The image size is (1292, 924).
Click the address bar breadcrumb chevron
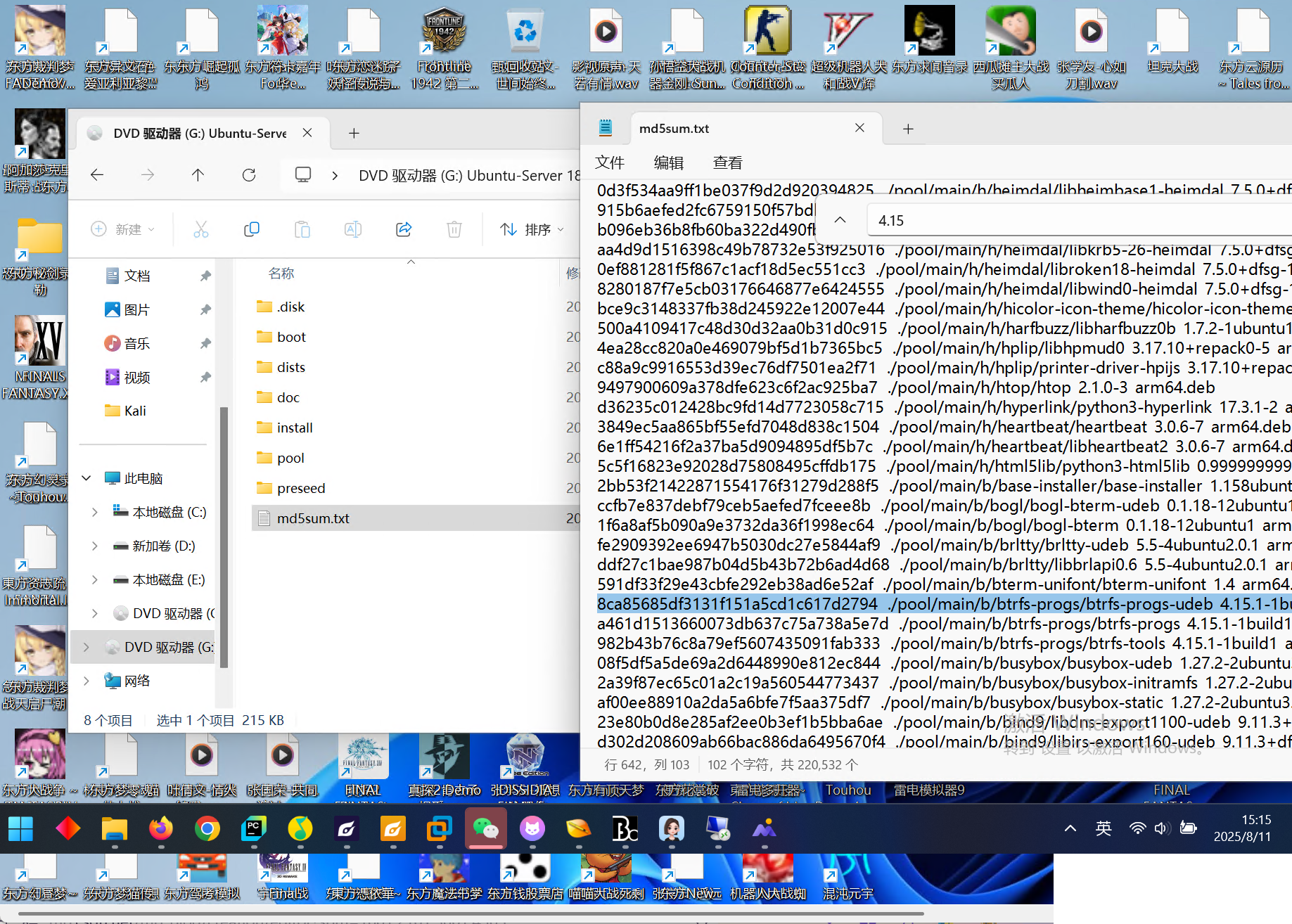pos(335,175)
